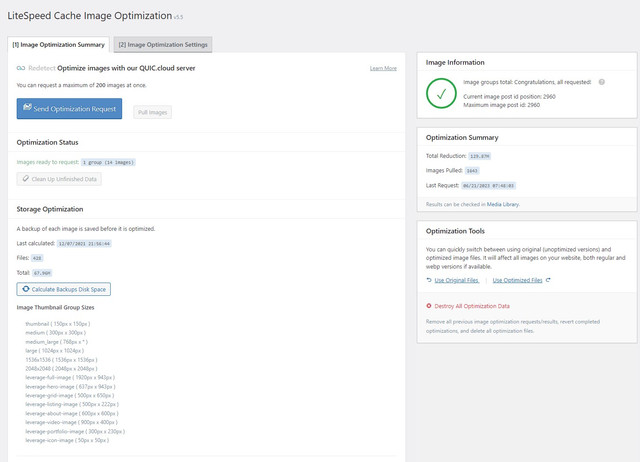The height and width of the screenshot is (462, 640).
Task: Click the Optimization Status heading
Action: click(x=47, y=142)
